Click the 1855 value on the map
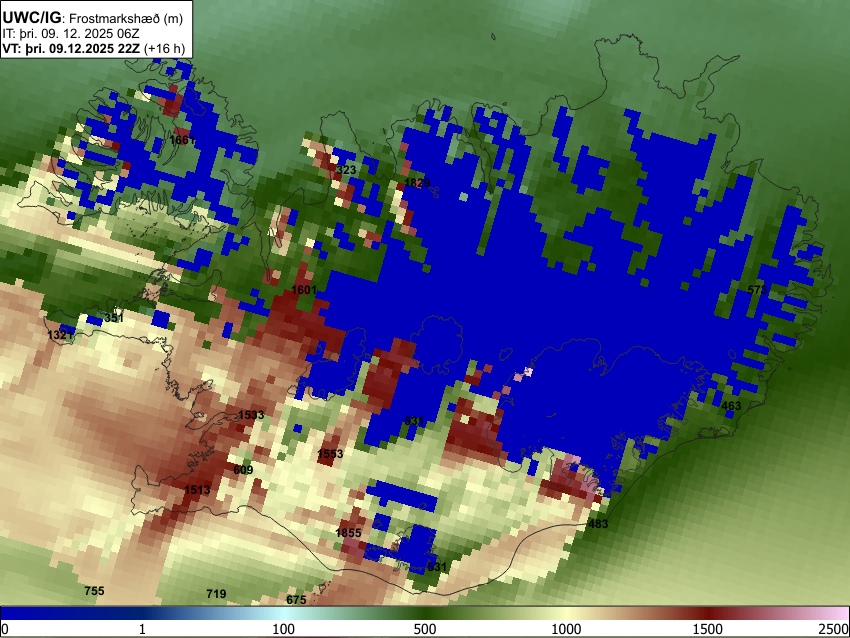Viewport: 850px width, 638px height. [348, 532]
